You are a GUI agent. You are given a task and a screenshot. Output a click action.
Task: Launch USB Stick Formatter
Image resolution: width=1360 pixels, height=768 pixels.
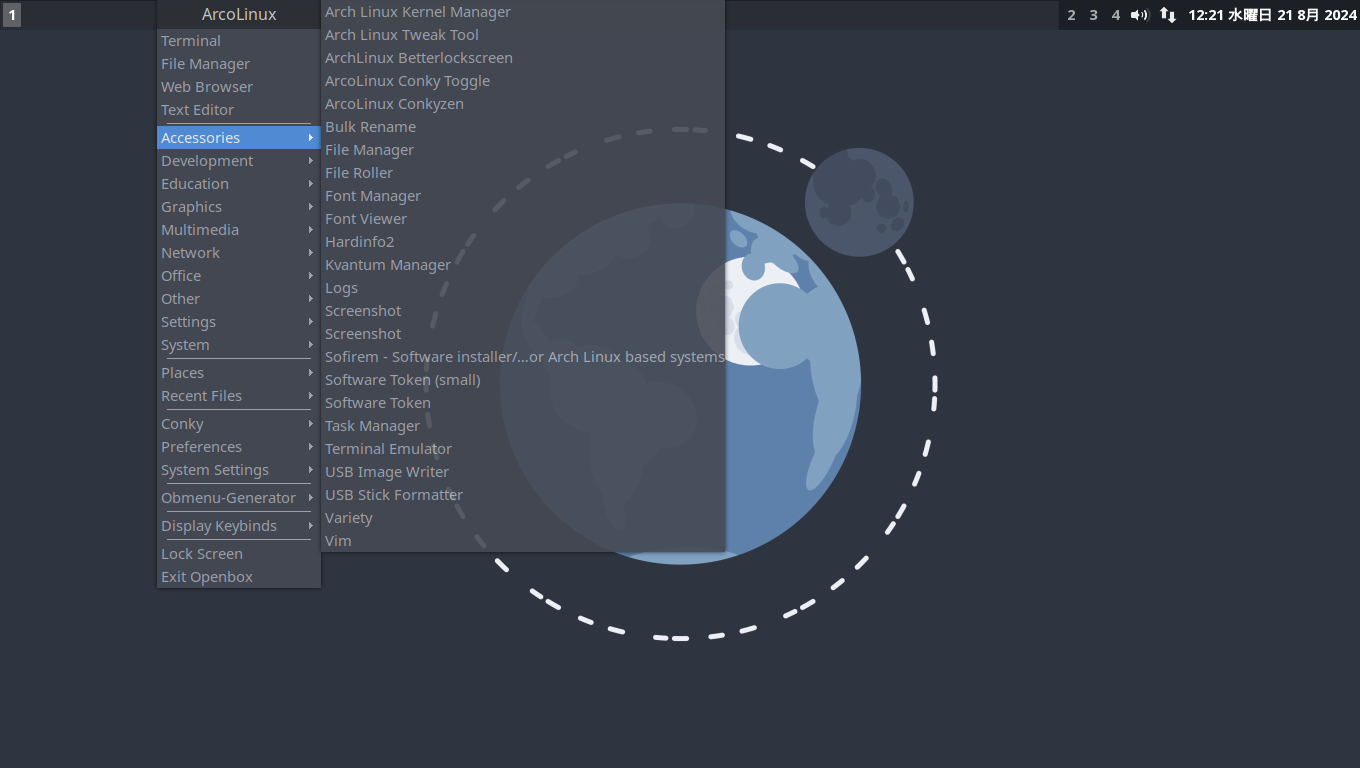523,495
